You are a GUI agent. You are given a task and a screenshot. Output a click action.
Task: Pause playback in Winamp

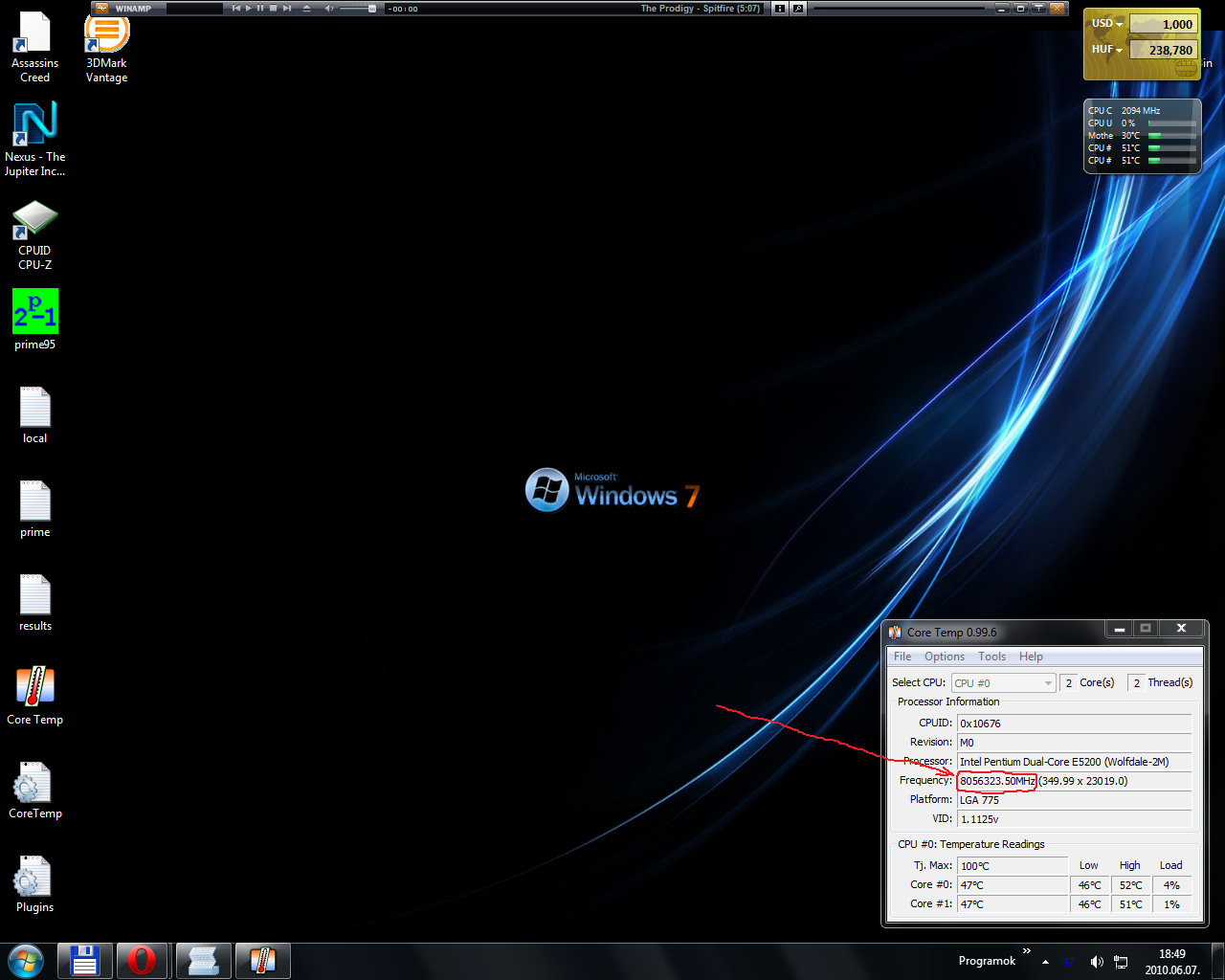click(260, 8)
